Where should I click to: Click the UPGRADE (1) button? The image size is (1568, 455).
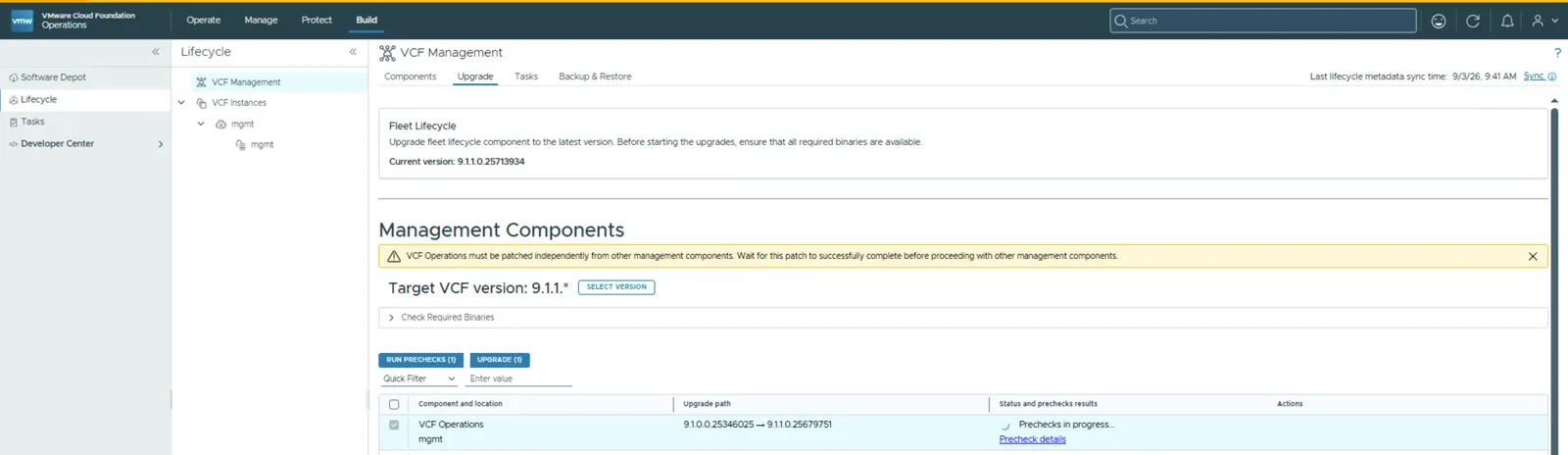click(x=500, y=360)
